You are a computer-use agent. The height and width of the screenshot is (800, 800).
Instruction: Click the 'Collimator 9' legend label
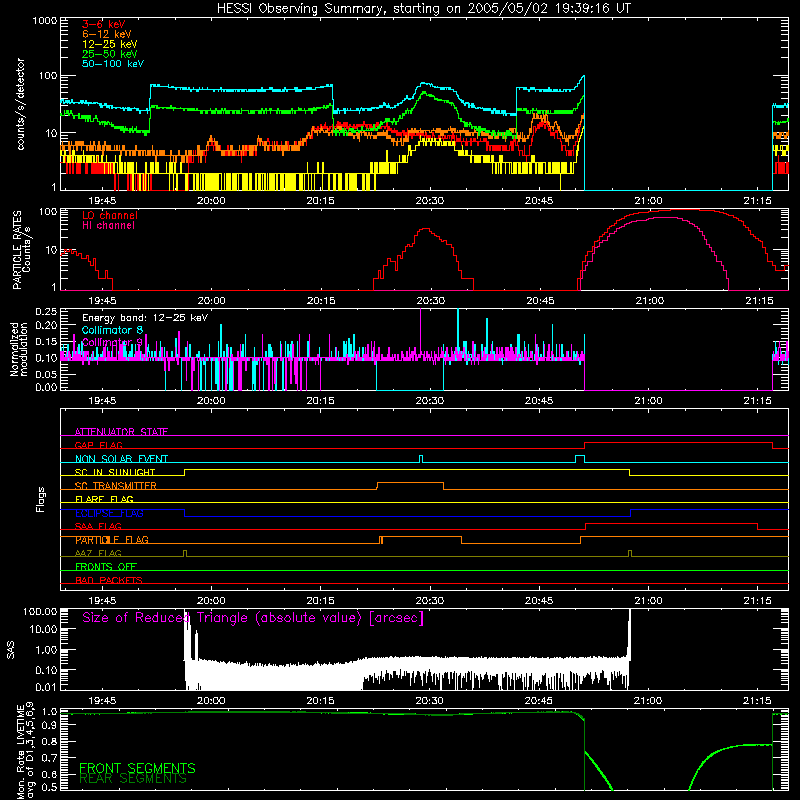(112, 342)
